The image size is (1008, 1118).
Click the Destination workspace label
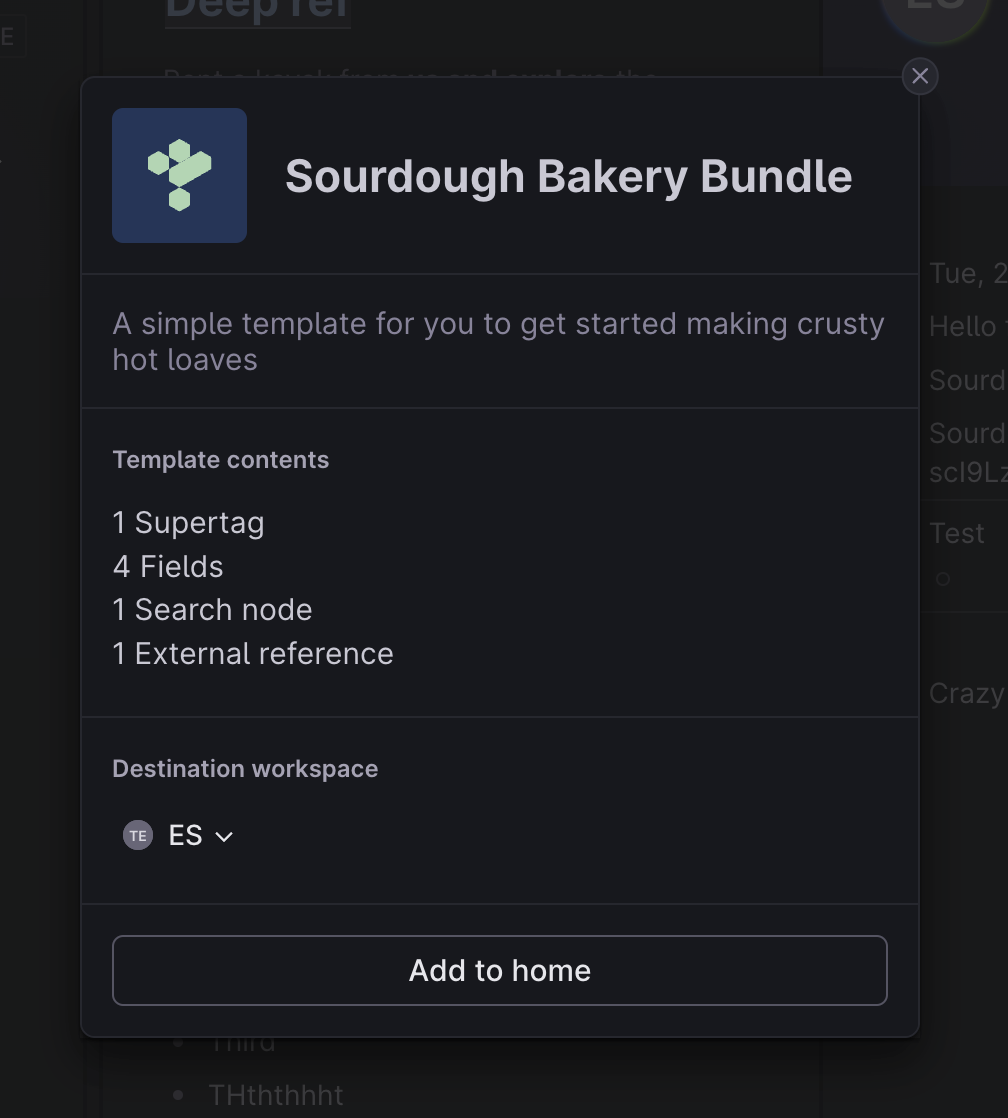[245, 769]
